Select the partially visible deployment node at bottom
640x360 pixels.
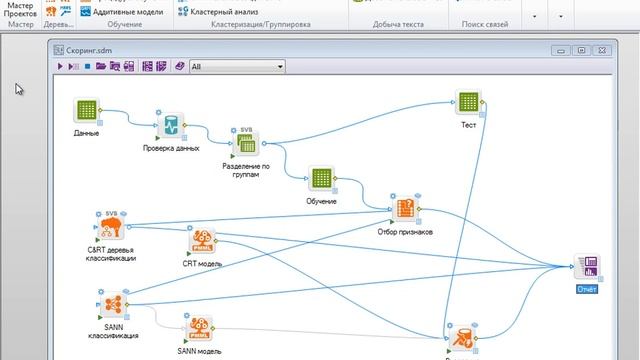(x=462, y=338)
